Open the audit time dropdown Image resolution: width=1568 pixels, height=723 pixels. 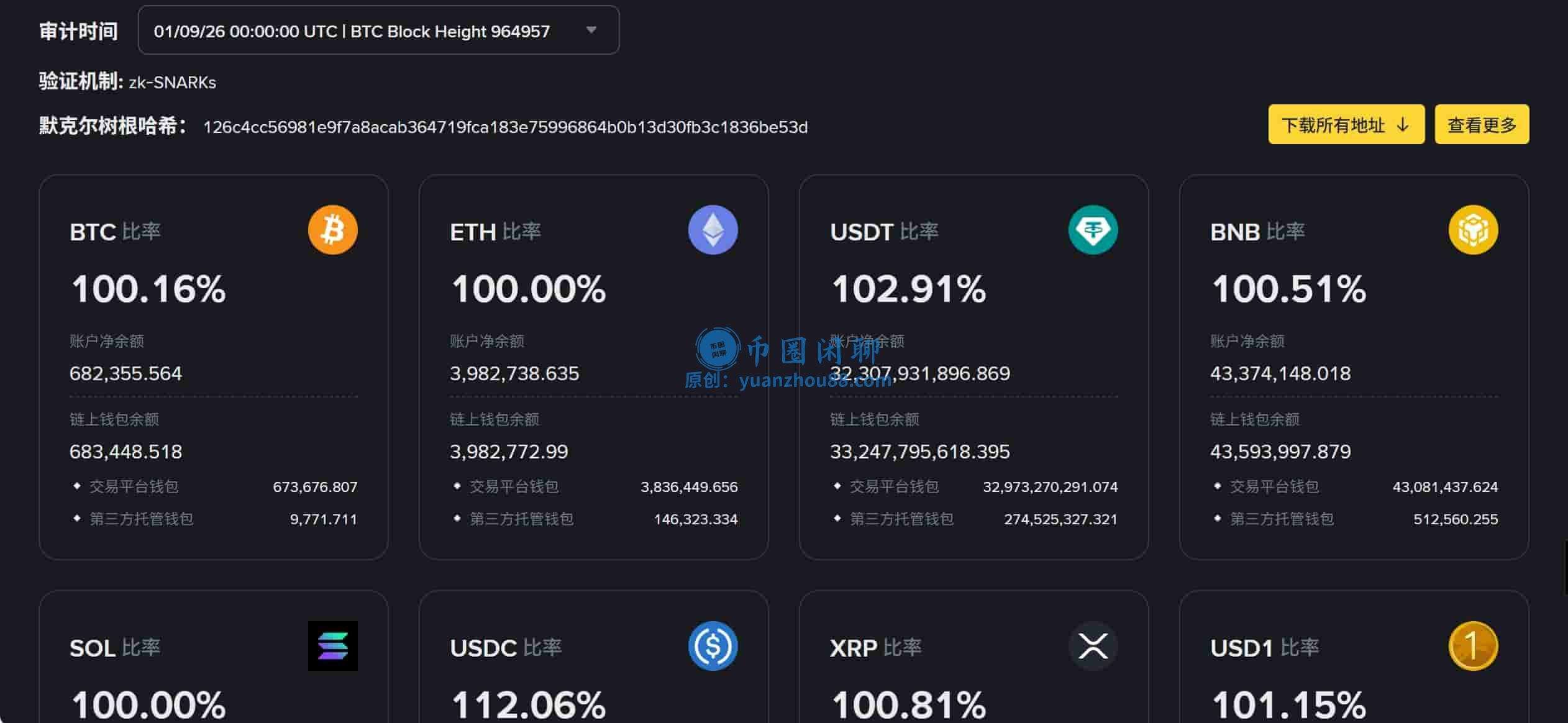pos(379,30)
